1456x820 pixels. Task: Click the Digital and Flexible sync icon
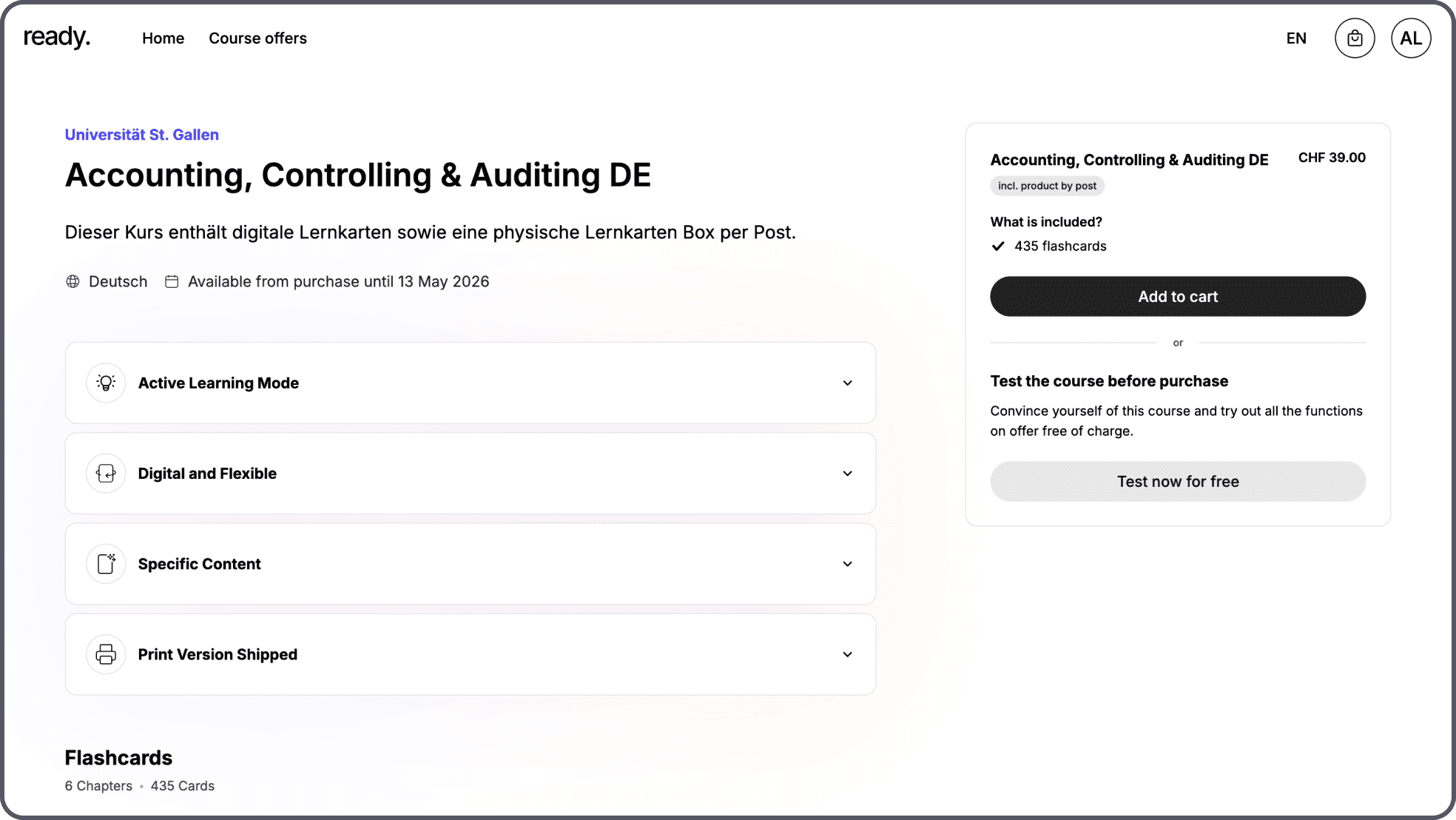106,474
